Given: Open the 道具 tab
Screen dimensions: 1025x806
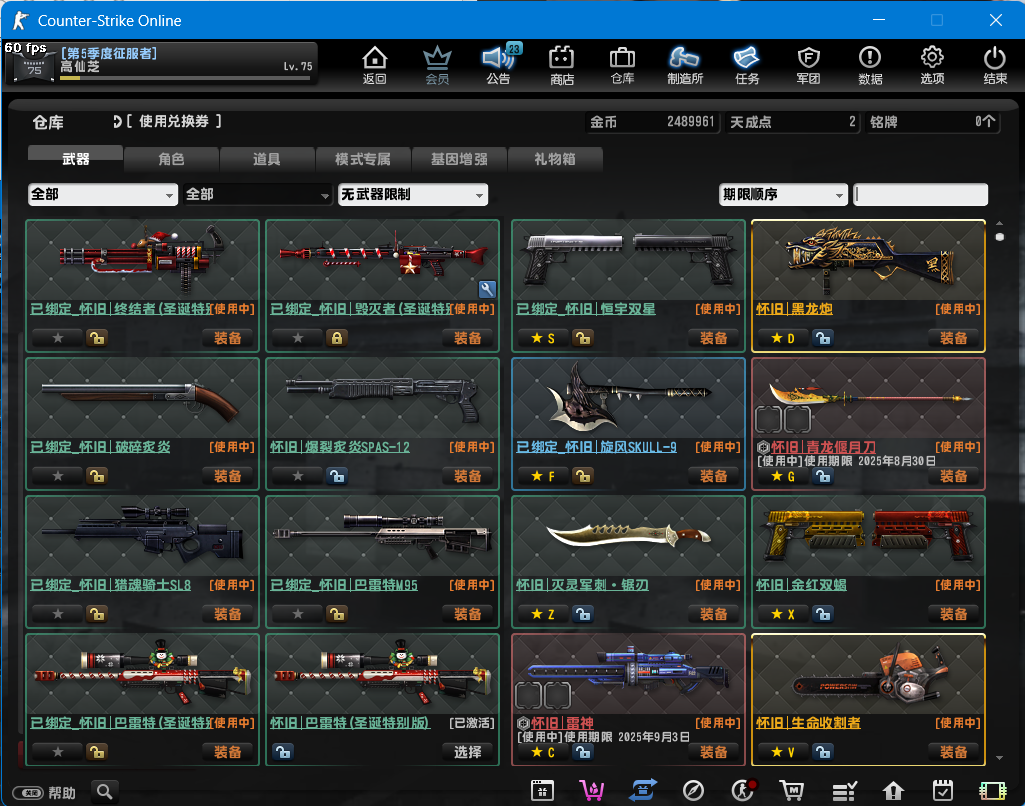Looking at the screenshot, I should [267, 158].
